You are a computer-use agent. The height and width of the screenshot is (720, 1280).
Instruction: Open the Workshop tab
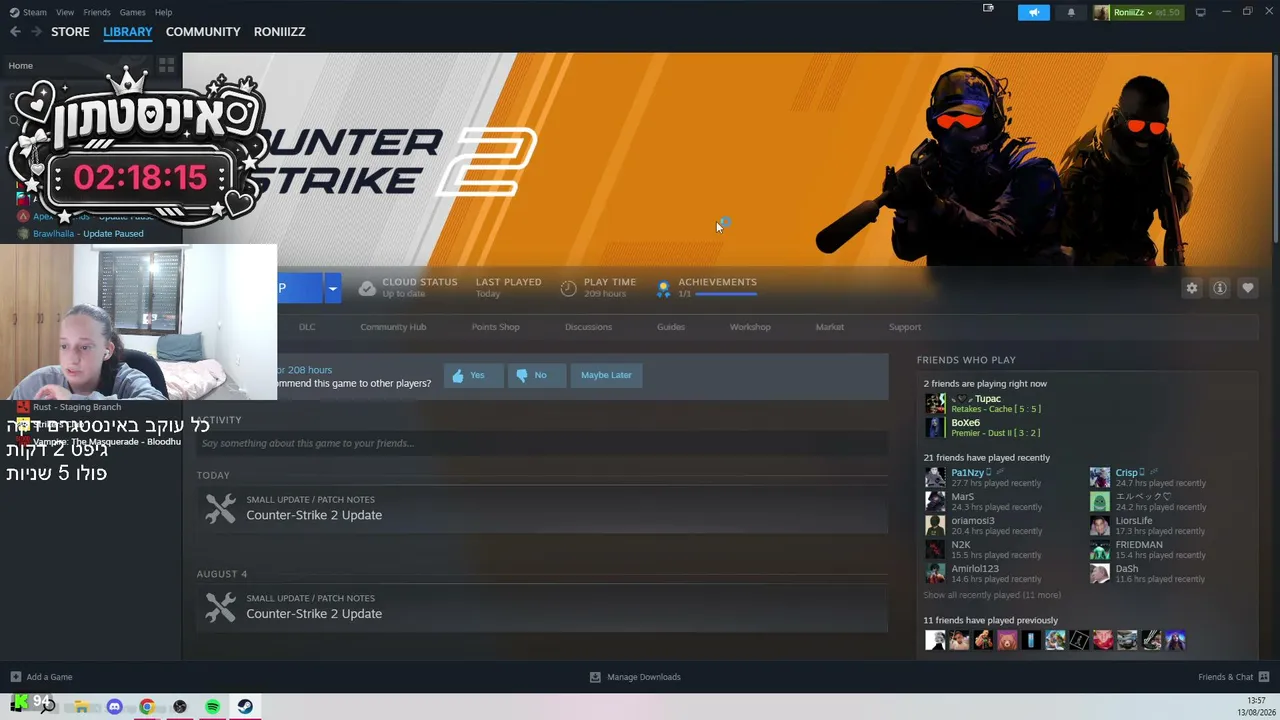(750, 327)
